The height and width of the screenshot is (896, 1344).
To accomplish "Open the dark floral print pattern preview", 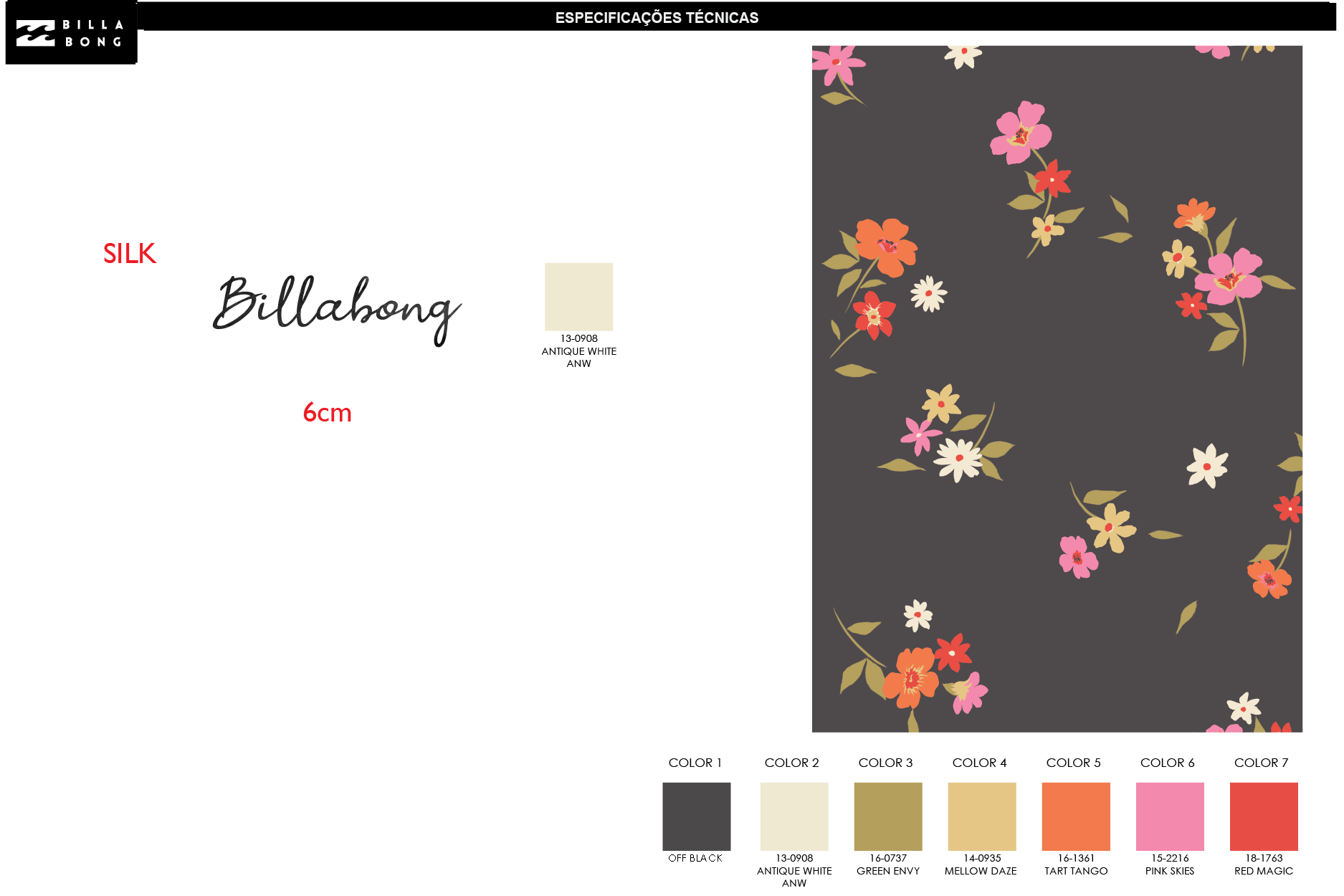I will [1057, 389].
